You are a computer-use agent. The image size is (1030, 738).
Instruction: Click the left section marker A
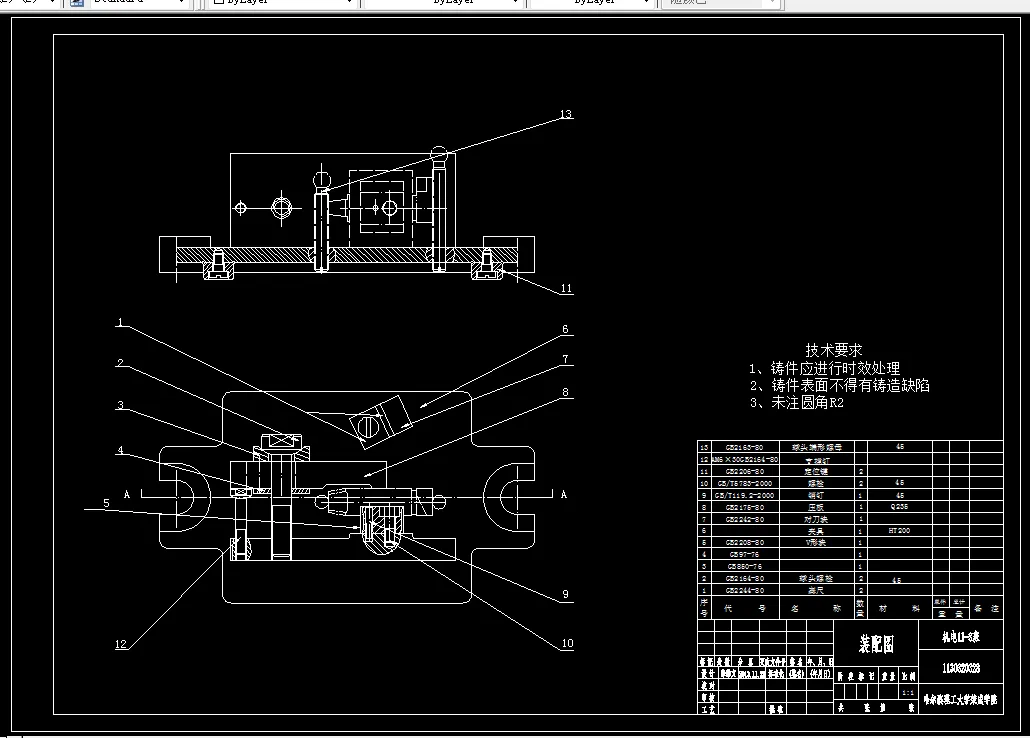coord(127,494)
